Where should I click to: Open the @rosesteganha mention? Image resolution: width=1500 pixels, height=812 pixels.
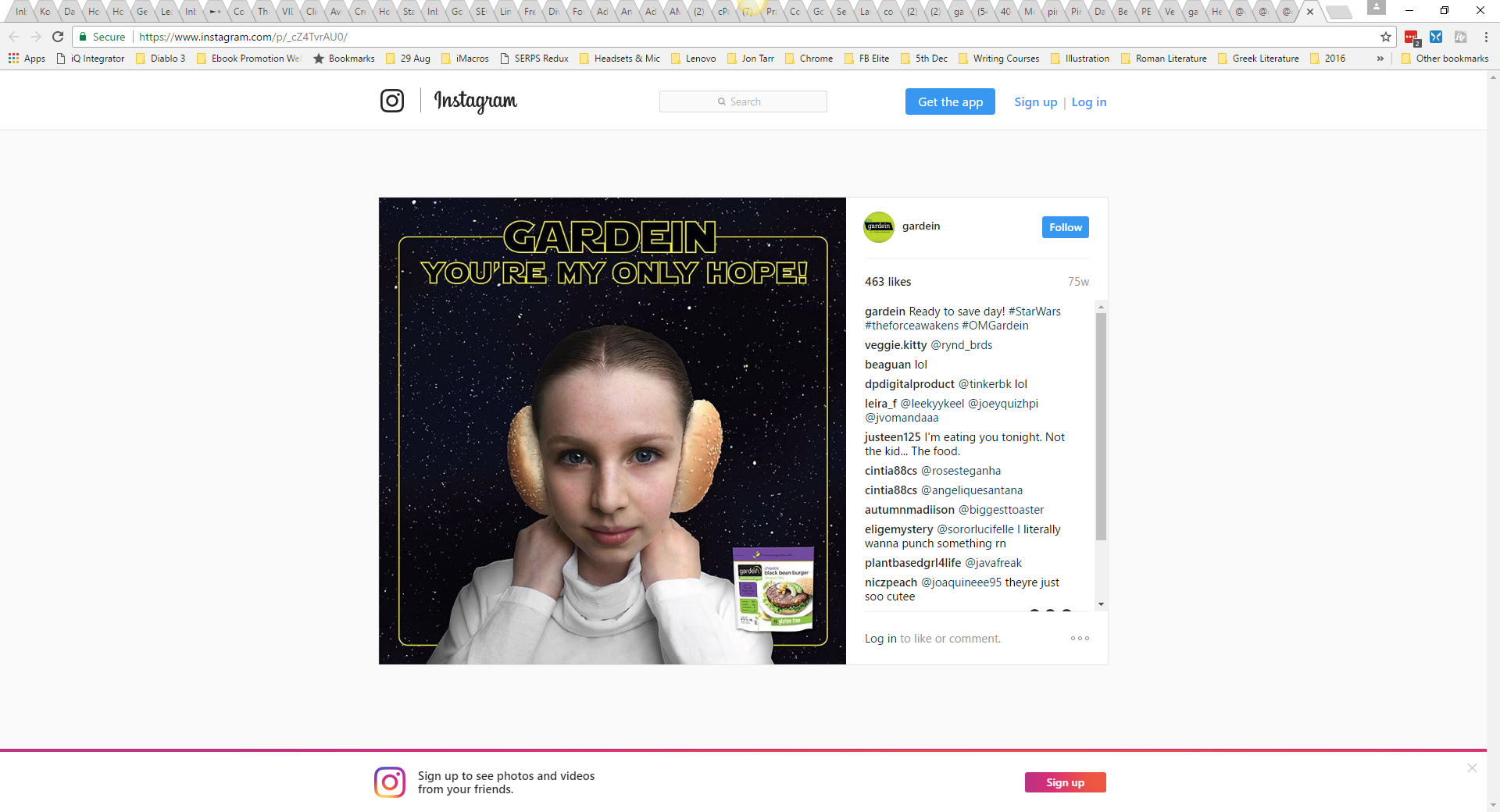point(961,471)
